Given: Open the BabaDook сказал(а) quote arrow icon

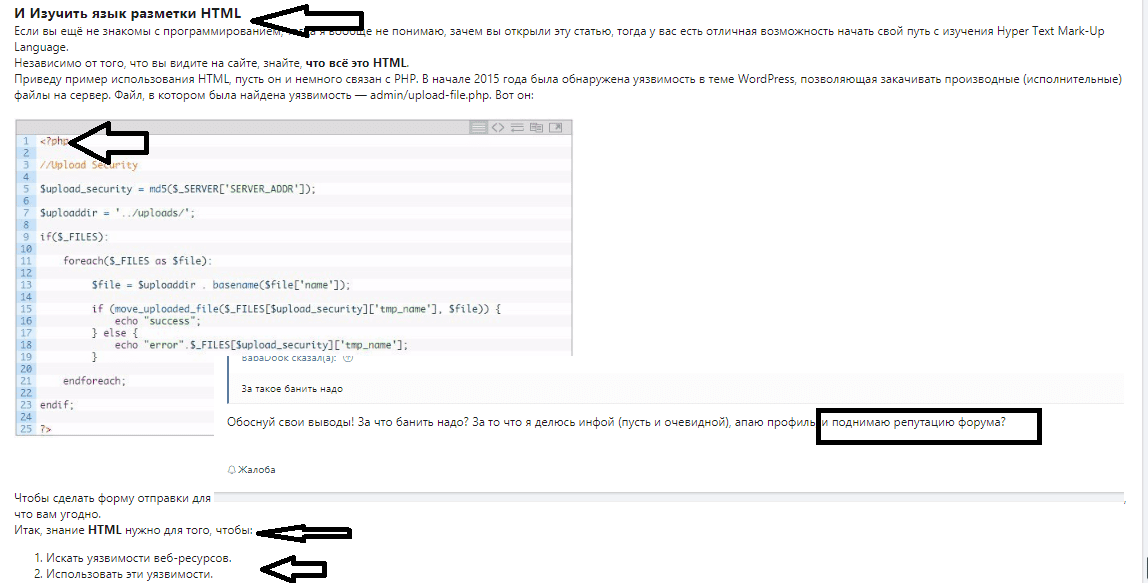Looking at the screenshot, I should [x=348, y=358].
